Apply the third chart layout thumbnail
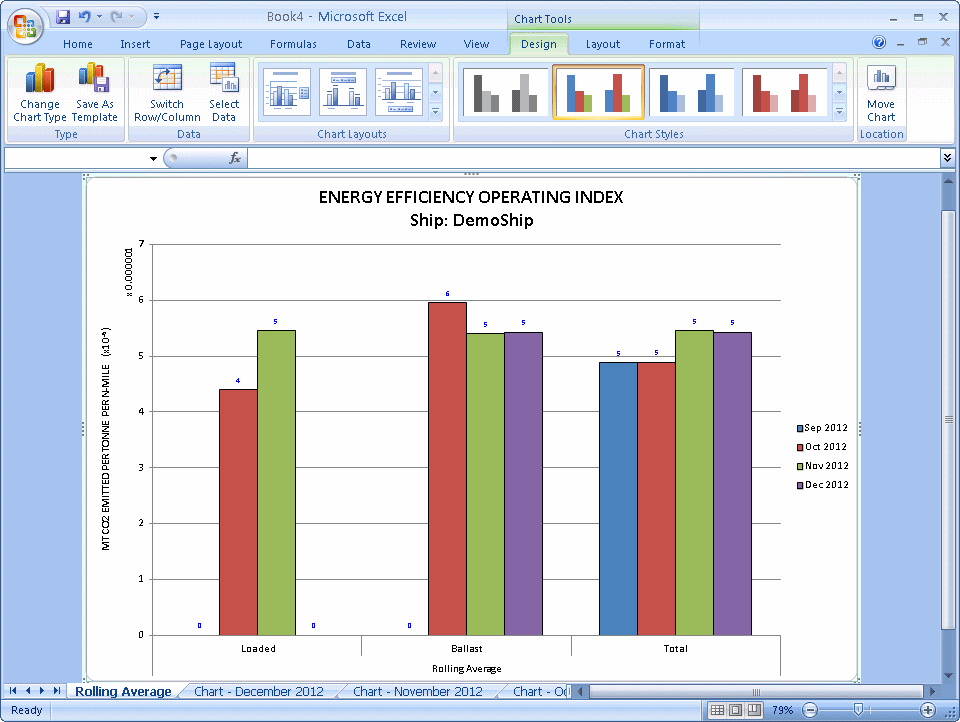 click(x=399, y=92)
